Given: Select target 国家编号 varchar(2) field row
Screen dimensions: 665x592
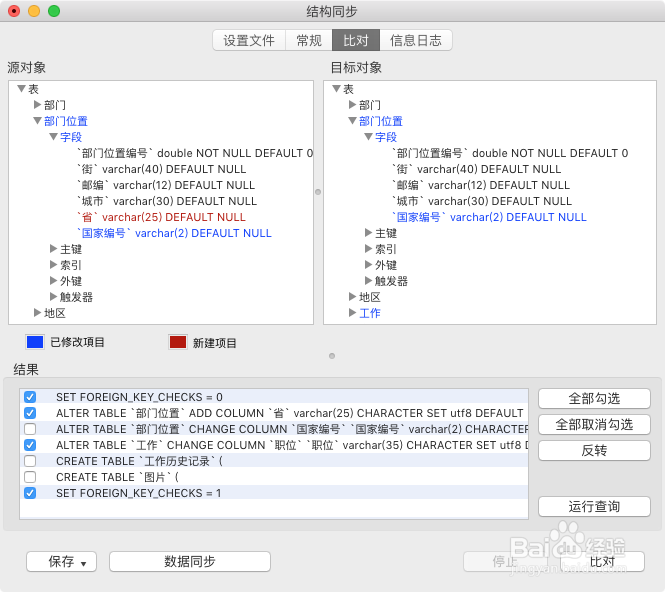Looking at the screenshot, I should click(489, 217).
